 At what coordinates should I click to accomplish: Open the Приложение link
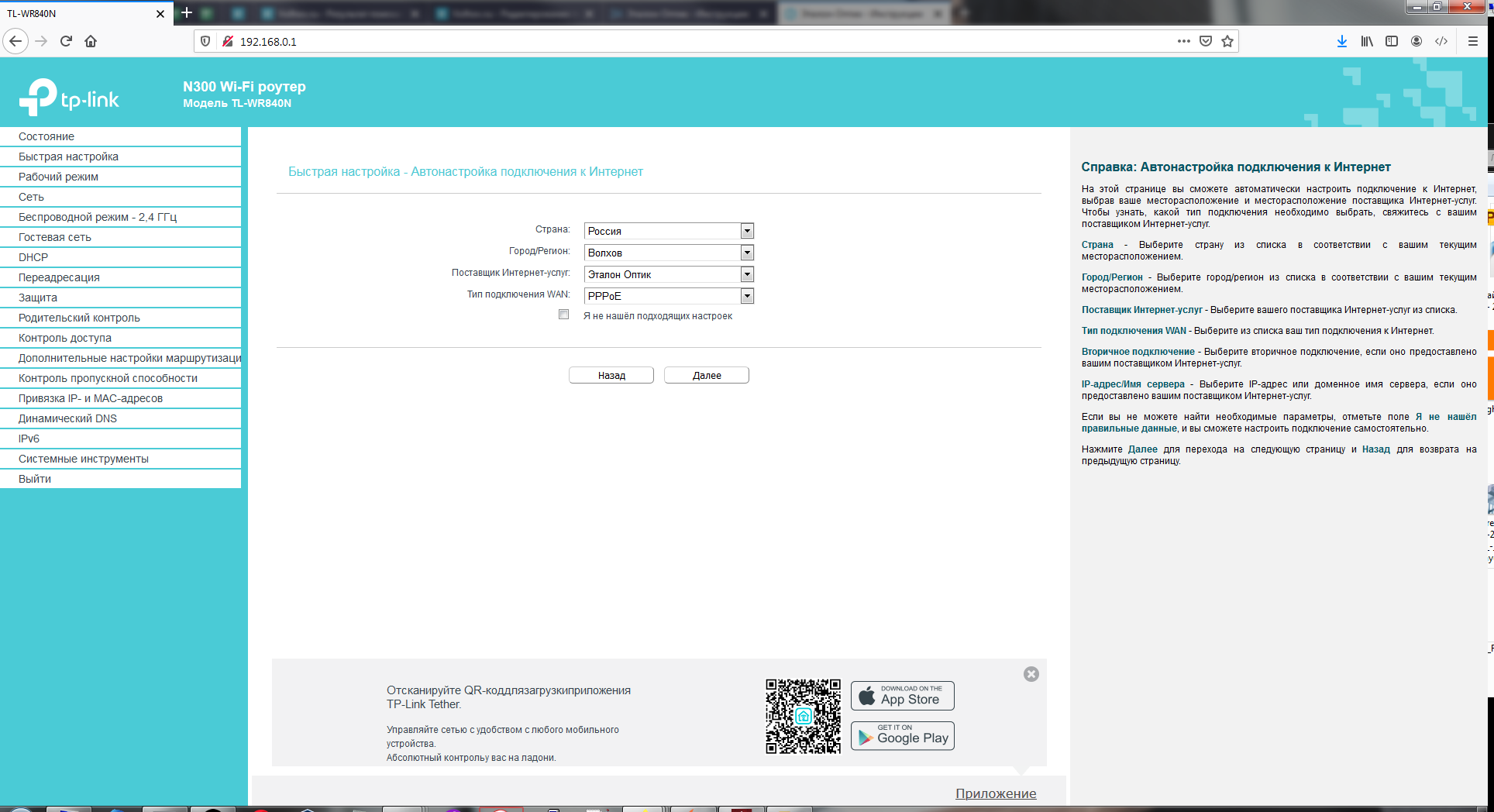(x=996, y=793)
